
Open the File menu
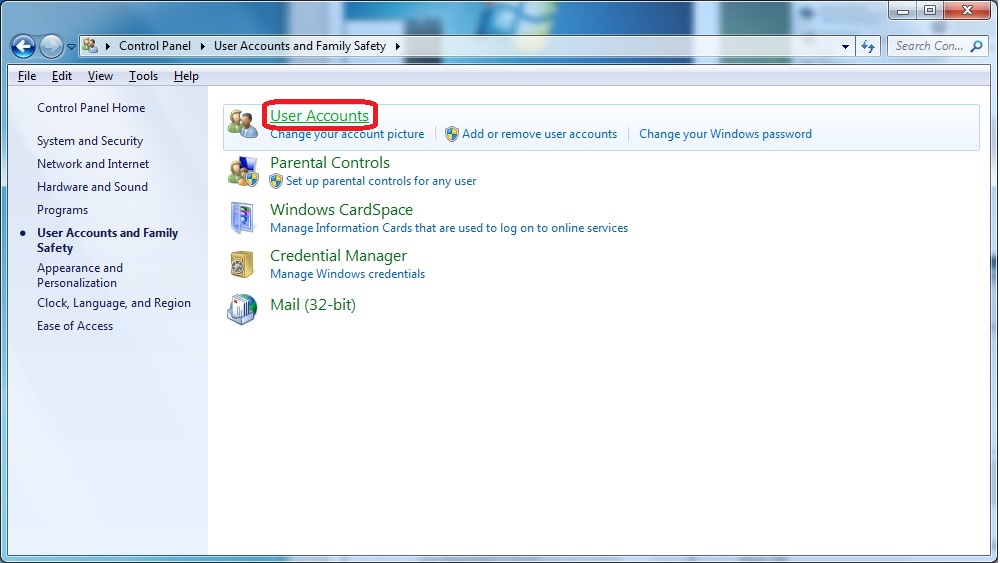click(x=27, y=76)
